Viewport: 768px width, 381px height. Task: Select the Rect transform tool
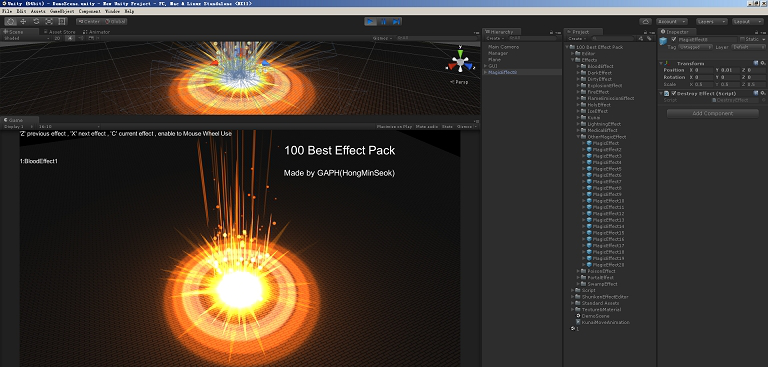click(x=62, y=22)
